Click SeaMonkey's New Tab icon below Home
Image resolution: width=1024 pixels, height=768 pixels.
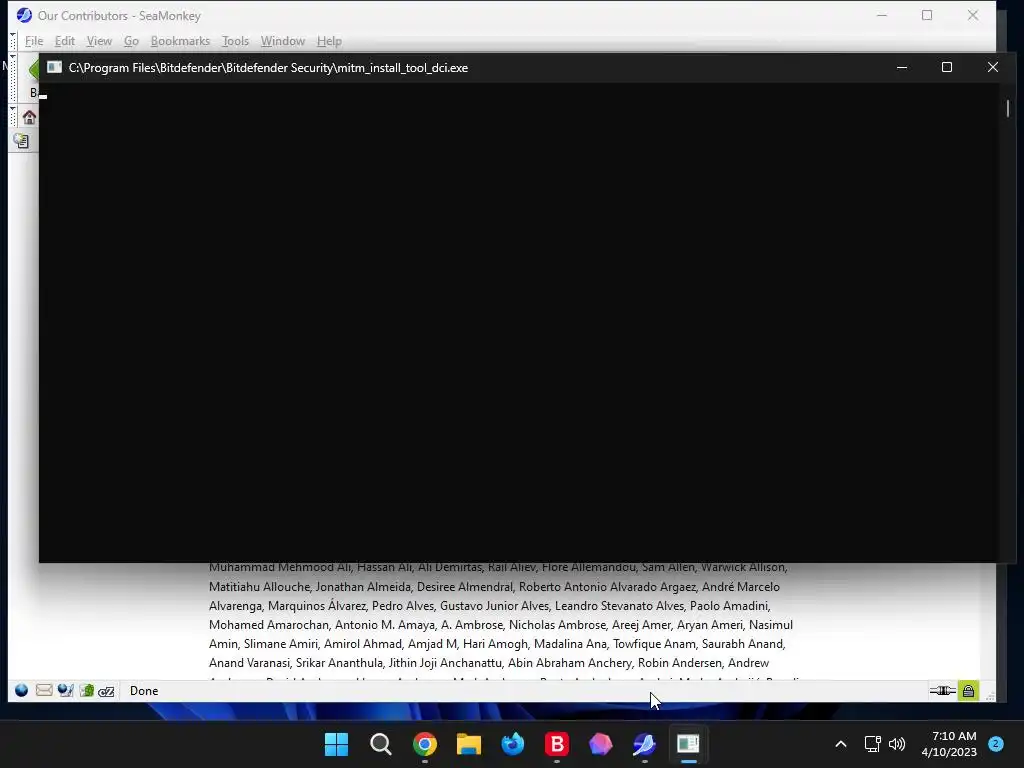pos(21,141)
